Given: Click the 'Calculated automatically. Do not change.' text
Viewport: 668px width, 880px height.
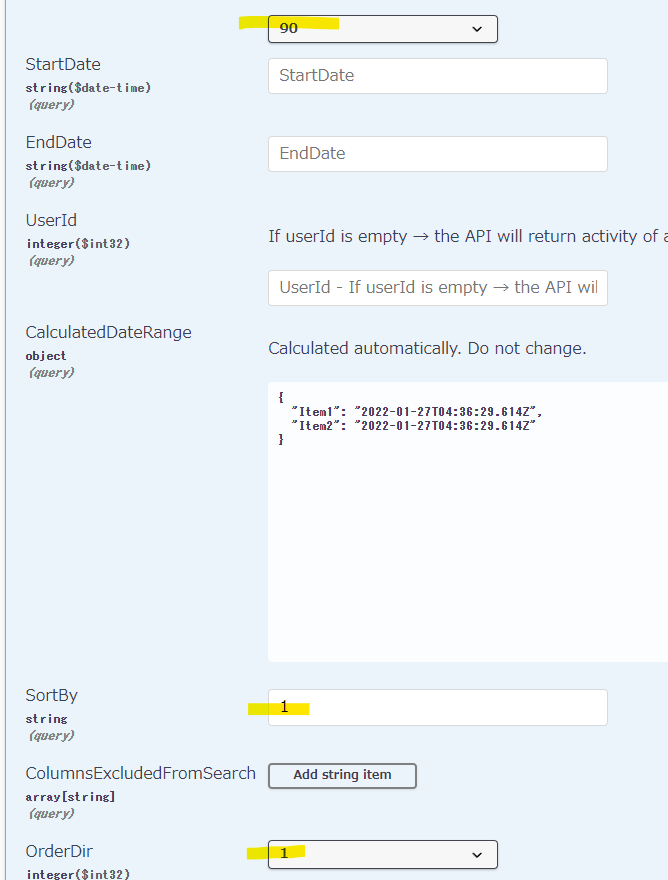Looking at the screenshot, I should click(x=427, y=349).
